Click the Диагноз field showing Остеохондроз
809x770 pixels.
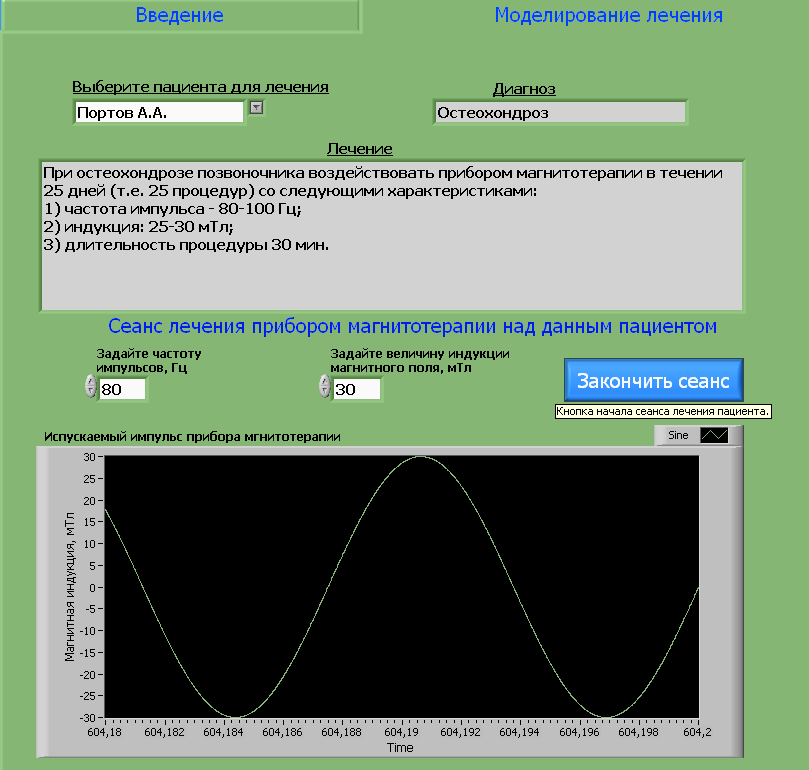coord(560,113)
